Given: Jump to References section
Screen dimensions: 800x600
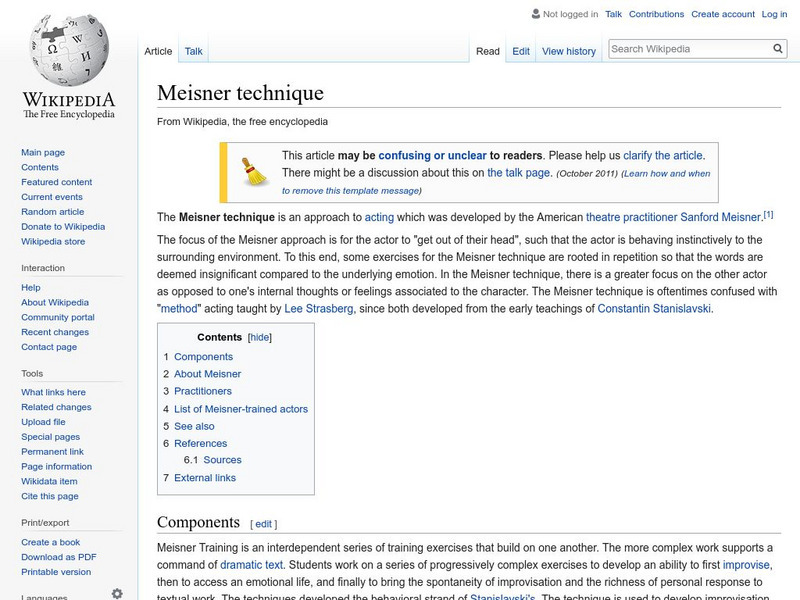Looking at the screenshot, I should pos(200,443).
